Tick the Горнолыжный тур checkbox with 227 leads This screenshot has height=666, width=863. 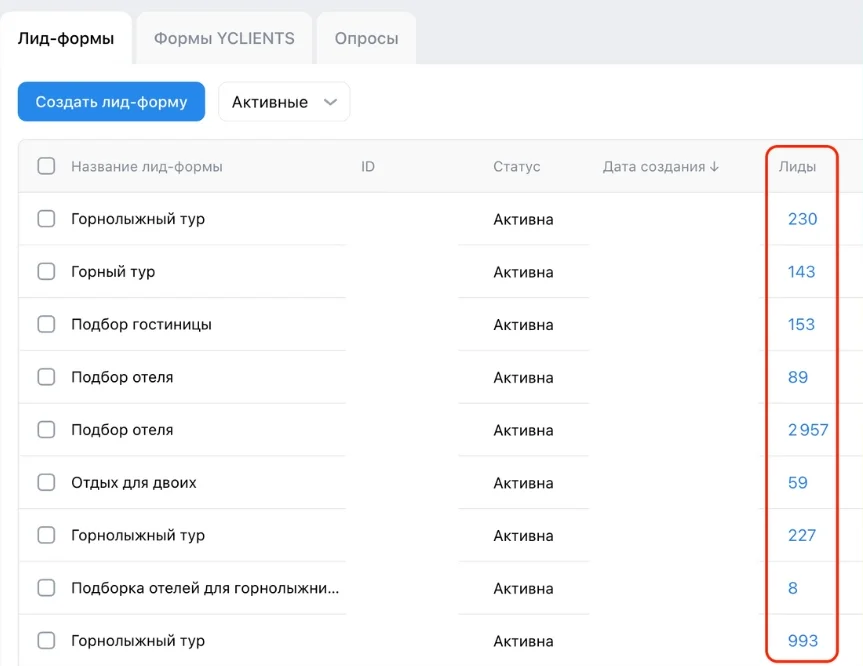click(46, 535)
